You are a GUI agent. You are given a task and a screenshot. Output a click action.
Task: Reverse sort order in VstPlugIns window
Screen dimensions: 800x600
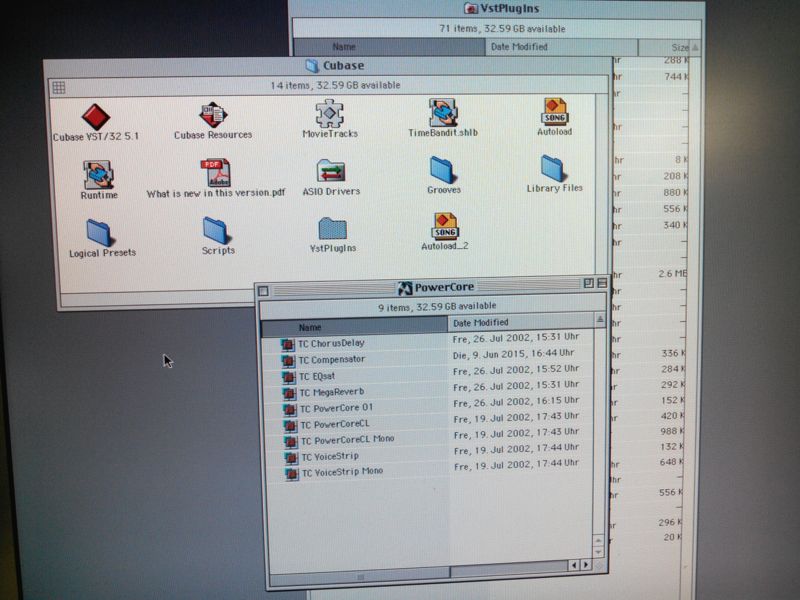coord(695,47)
